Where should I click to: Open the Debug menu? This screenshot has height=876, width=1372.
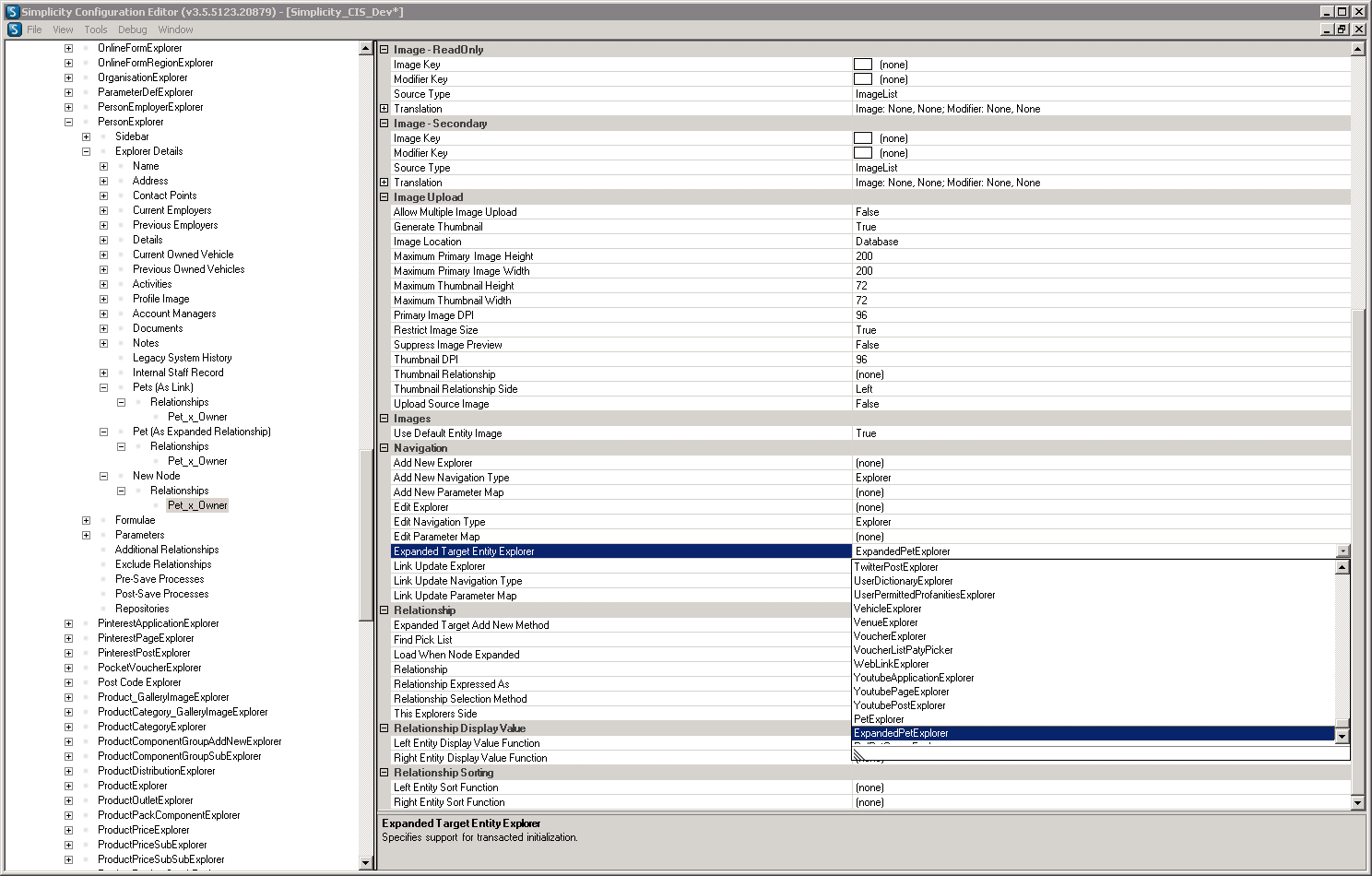click(133, 30)
